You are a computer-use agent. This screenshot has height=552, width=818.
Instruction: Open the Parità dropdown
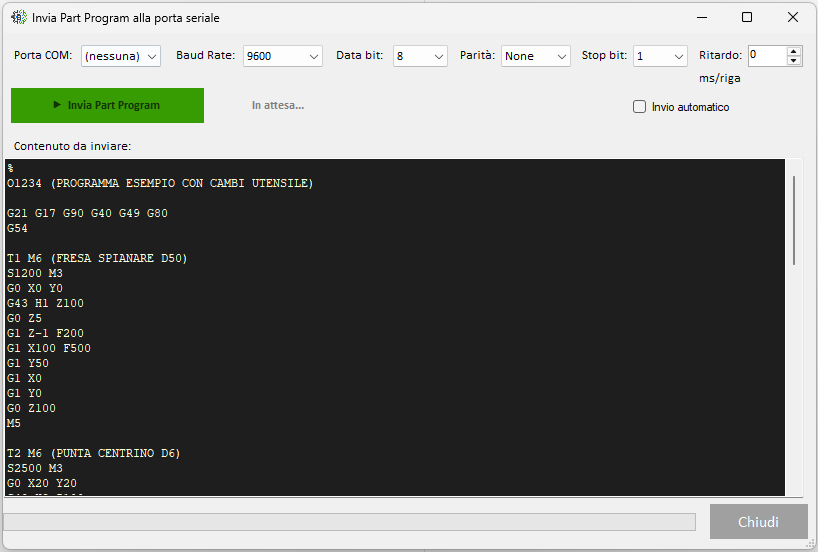coord(535,56)
